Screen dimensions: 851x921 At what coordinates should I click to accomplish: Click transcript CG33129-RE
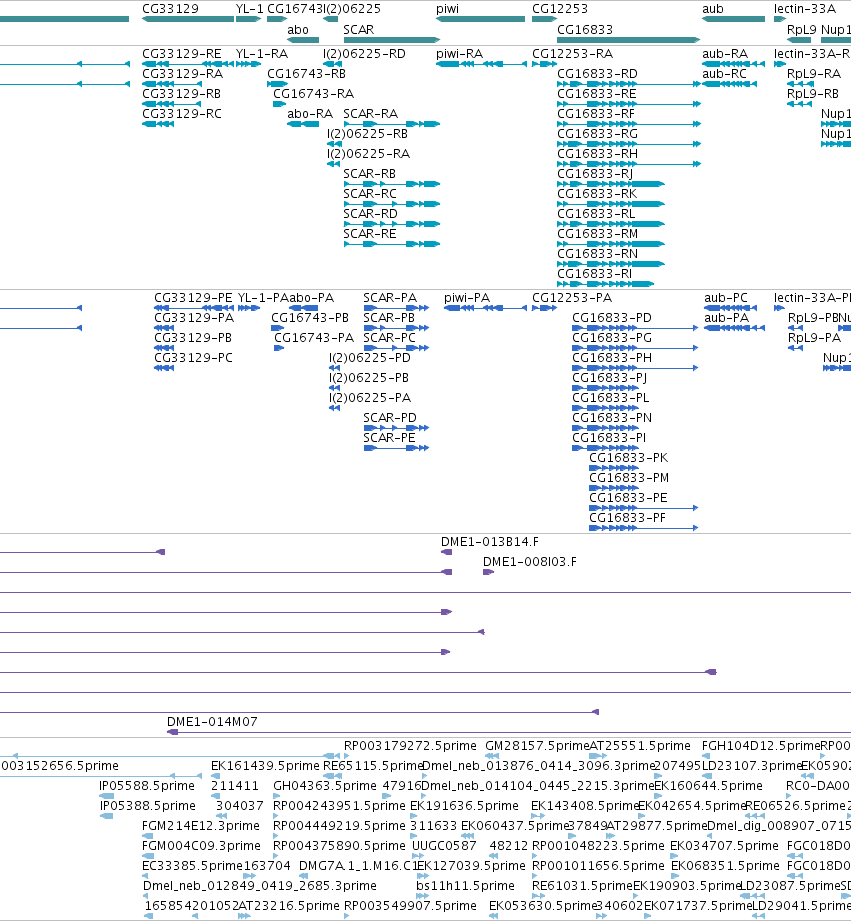[188, 64]
